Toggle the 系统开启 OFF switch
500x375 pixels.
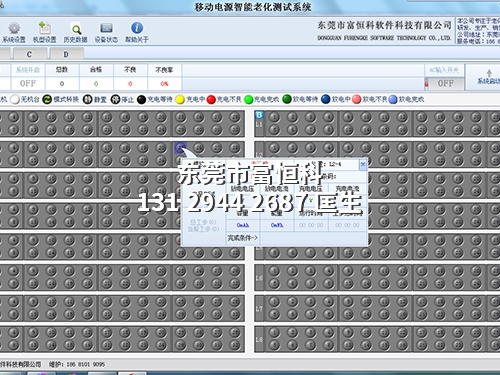28,83
